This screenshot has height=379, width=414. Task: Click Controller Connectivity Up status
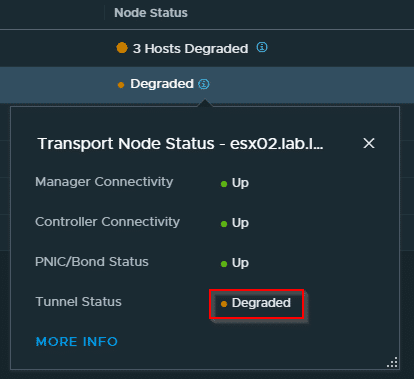pyautogui.click(x=240, y=223)
